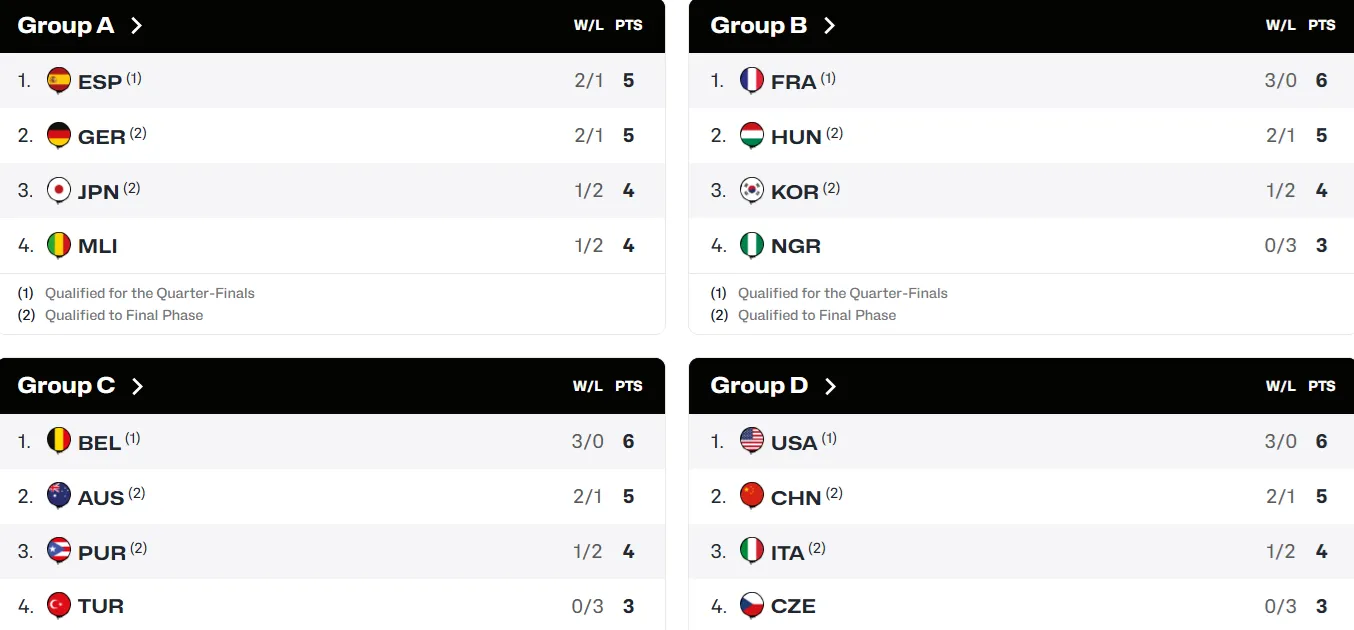Click the South Korea flag icon
This screenshot has height=630, width=1354.
click(x=752, y=191)
